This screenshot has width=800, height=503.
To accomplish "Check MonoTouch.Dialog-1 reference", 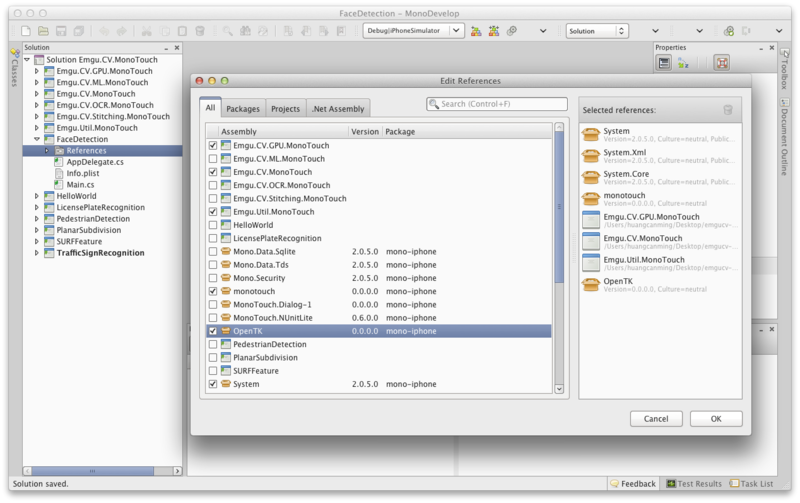I will tap(213, 305).
